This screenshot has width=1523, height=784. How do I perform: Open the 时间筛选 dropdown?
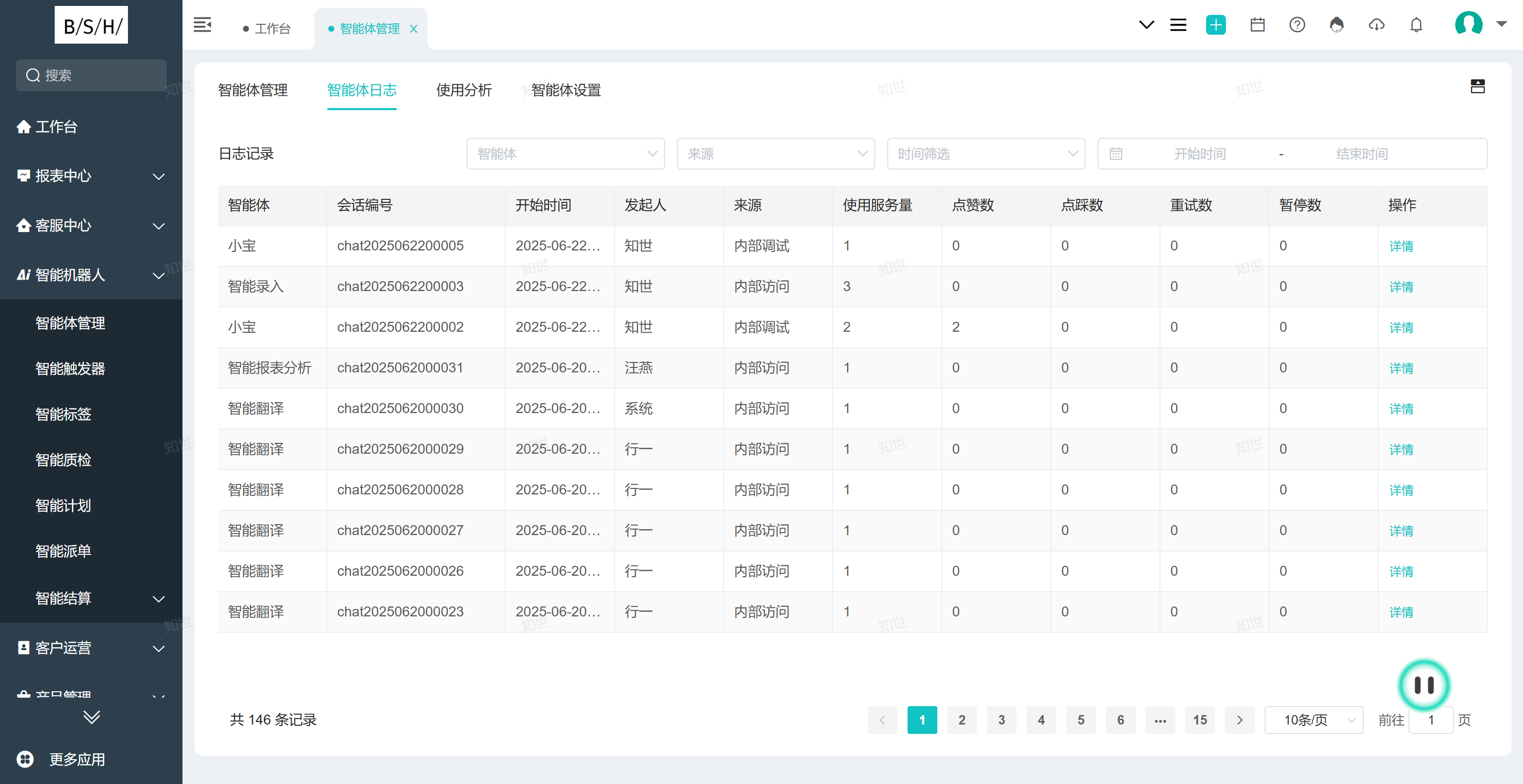pyautogui.click(x=985, y=154)
